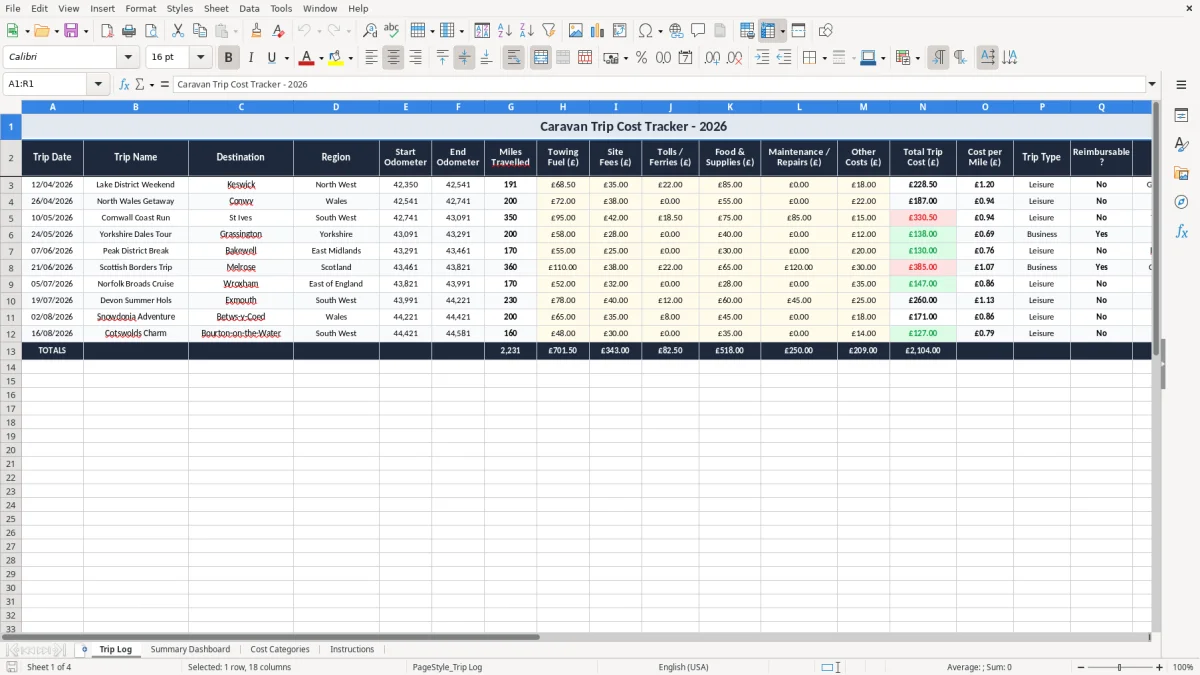Screen dimensions: 1200x675
Task: Toggle Freeze Rows and Columns
Action: click(768, 31)
